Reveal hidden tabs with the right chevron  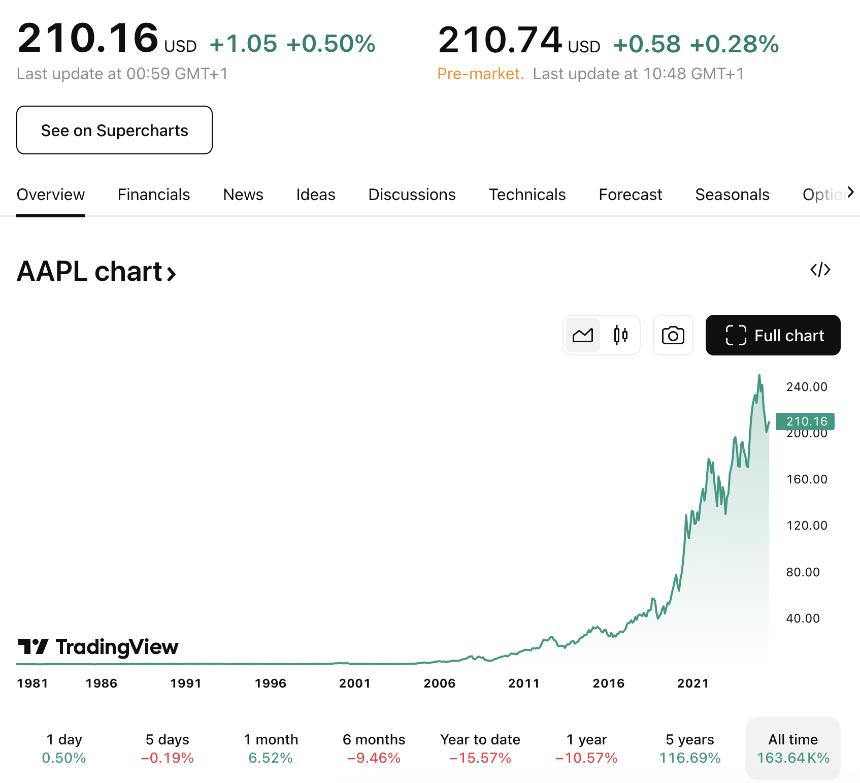click(x=853, y=194)
